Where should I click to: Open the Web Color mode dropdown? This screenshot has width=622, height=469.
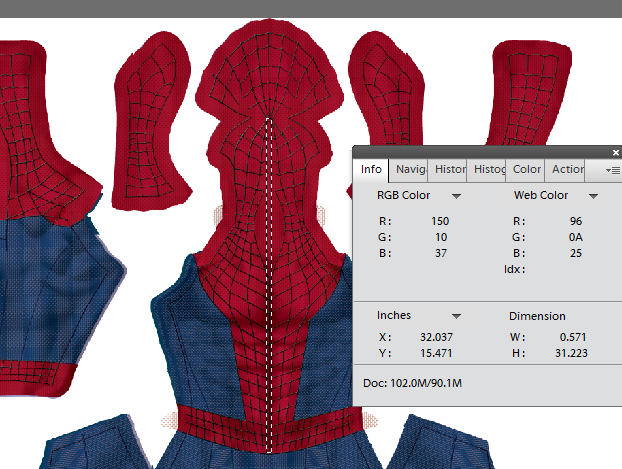593,196
